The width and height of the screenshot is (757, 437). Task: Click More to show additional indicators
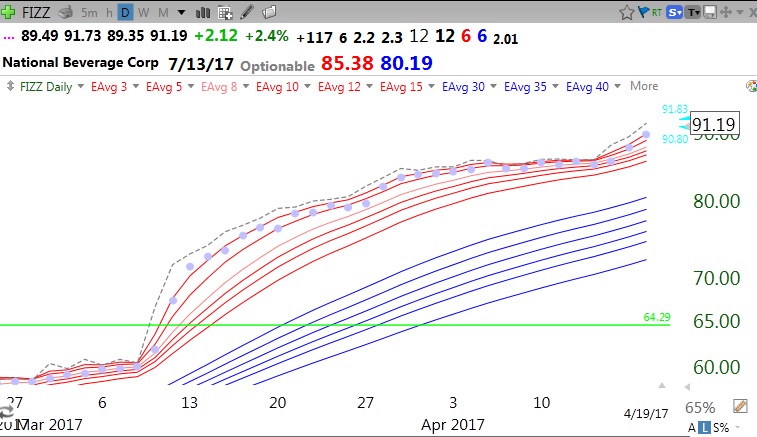[644, 86]
